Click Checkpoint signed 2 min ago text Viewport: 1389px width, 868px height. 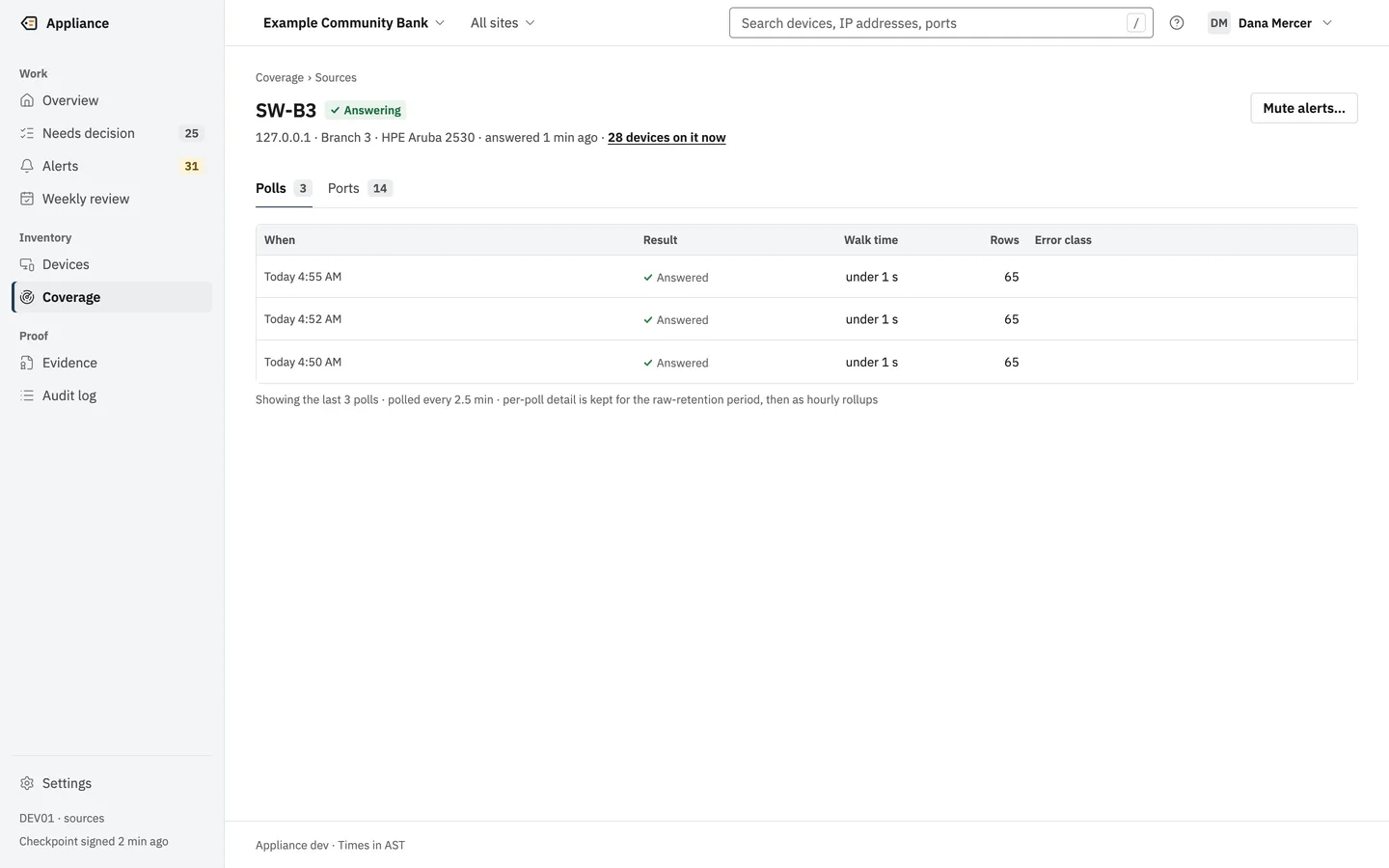pos(94,841)
